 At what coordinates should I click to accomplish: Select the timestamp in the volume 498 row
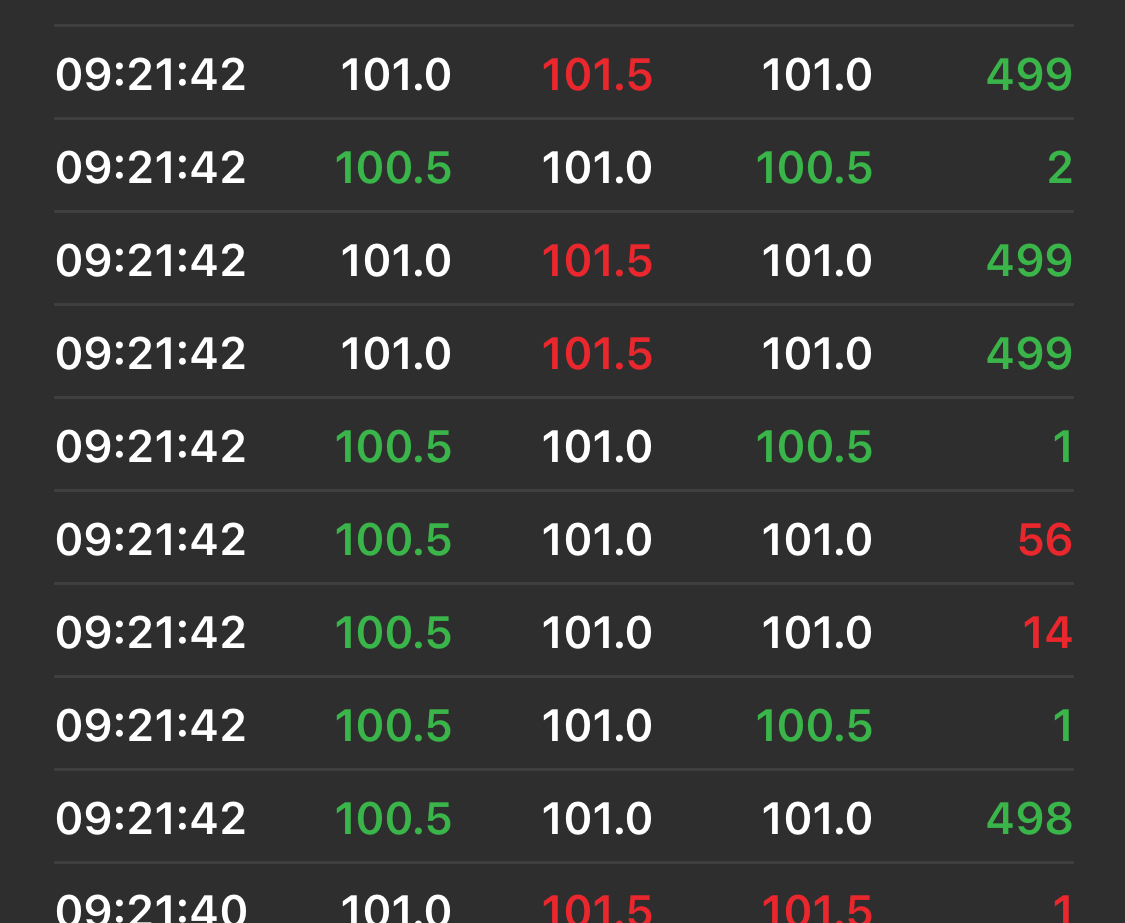tap(151, 819)
